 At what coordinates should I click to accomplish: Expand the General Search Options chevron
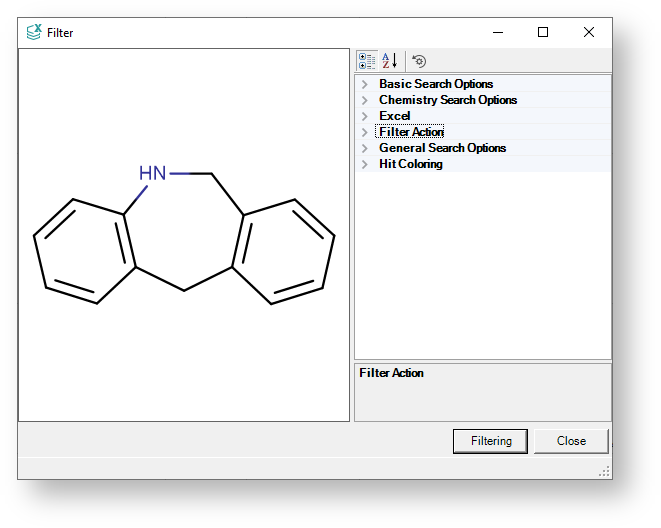click(x=365, y=148)
